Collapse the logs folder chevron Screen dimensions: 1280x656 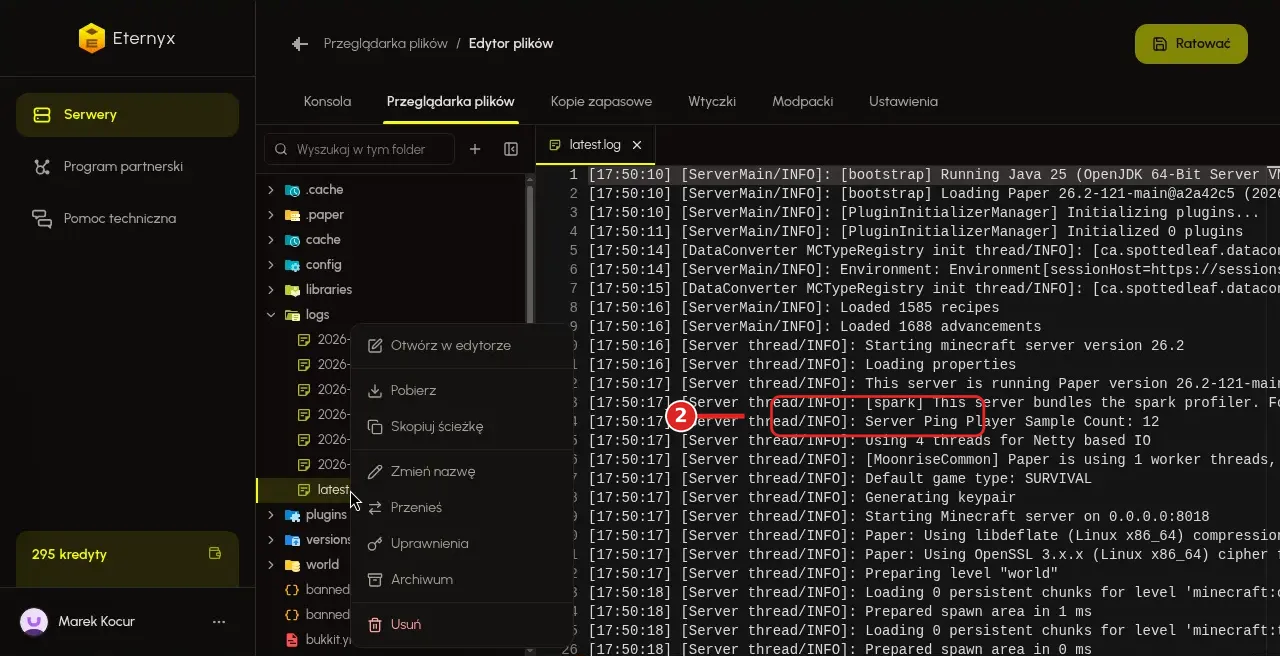tap(270, 315)
